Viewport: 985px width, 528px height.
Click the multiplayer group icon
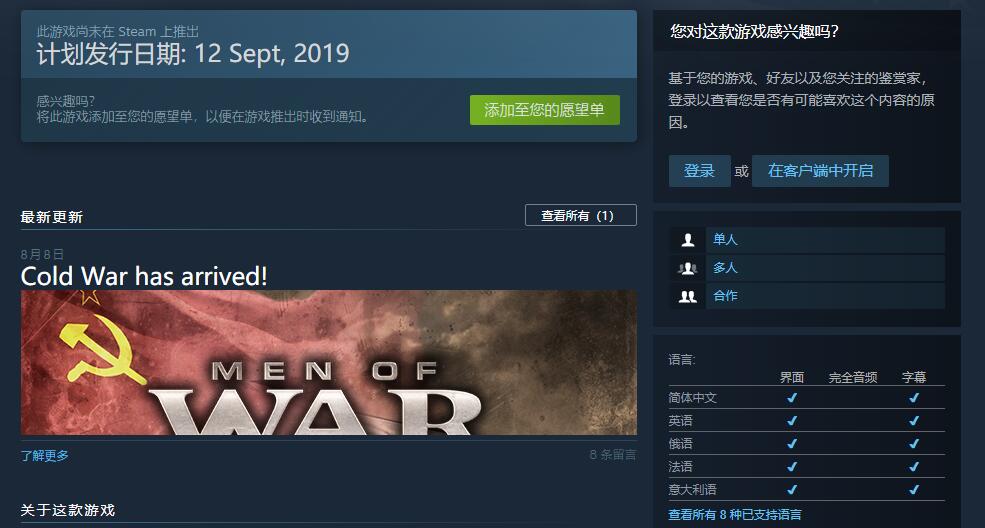click(688, 268)
